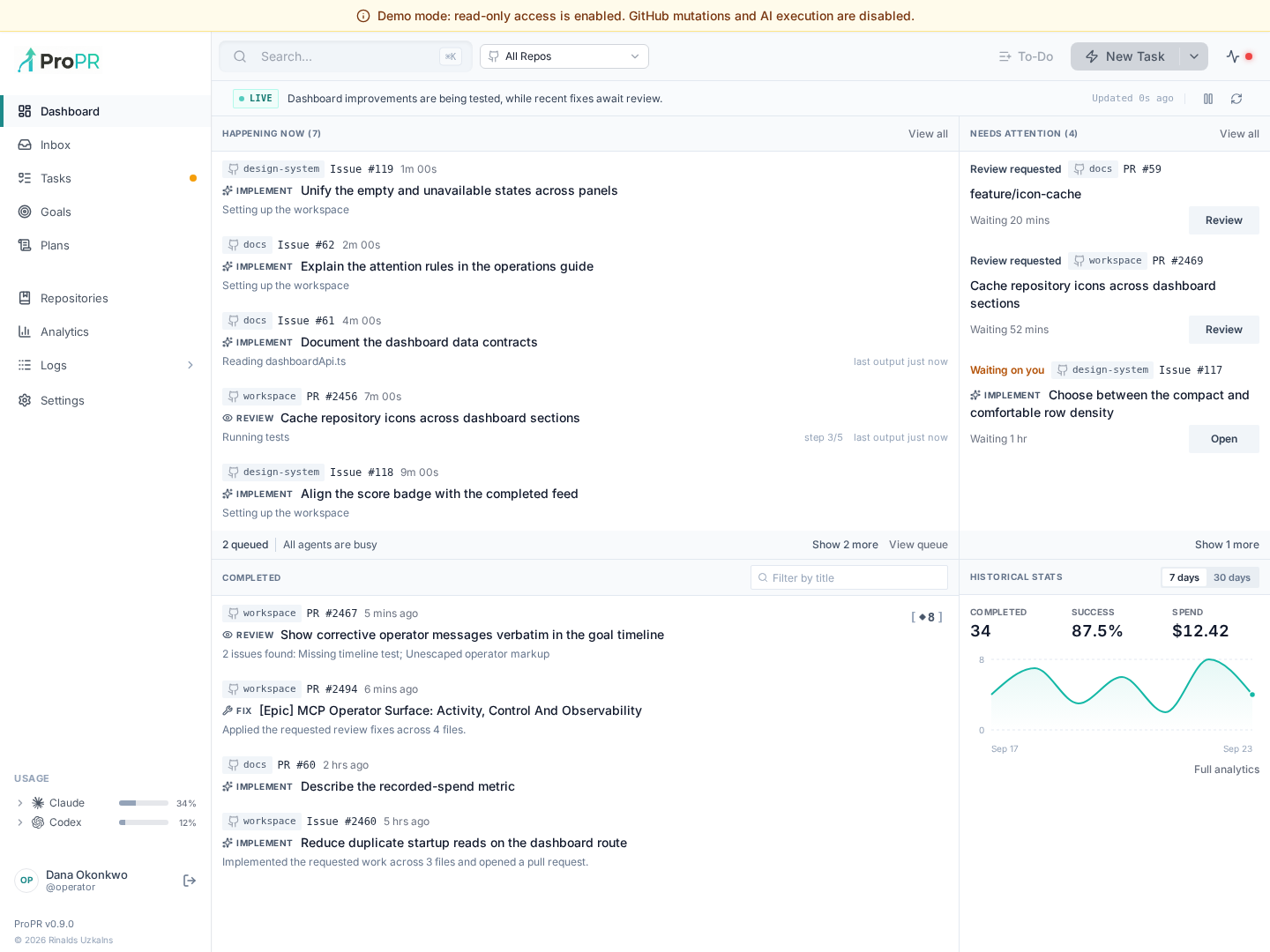Click the pause live updates icon
The height and width of the screenshot is (952, 1270).
(x=1208, y=99)
